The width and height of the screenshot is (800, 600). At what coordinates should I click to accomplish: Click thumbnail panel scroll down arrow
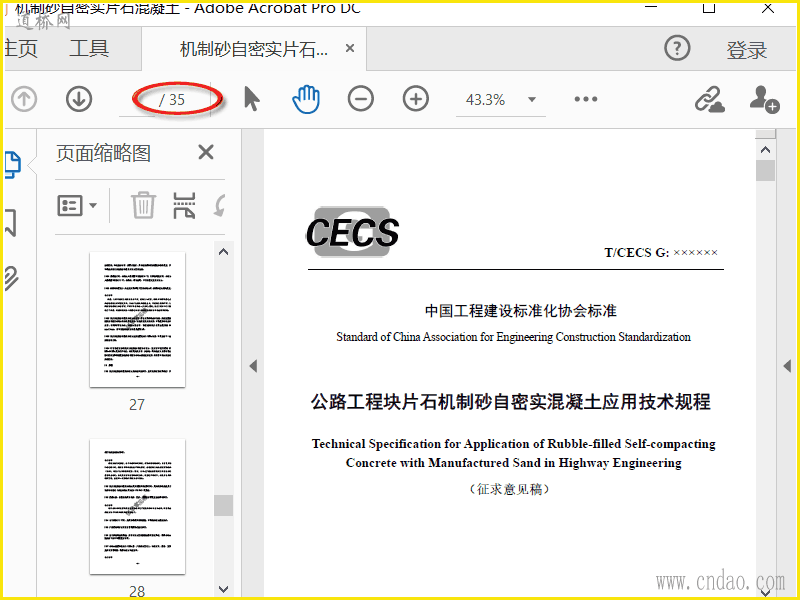pyautogui.click(x=223, y=589)
